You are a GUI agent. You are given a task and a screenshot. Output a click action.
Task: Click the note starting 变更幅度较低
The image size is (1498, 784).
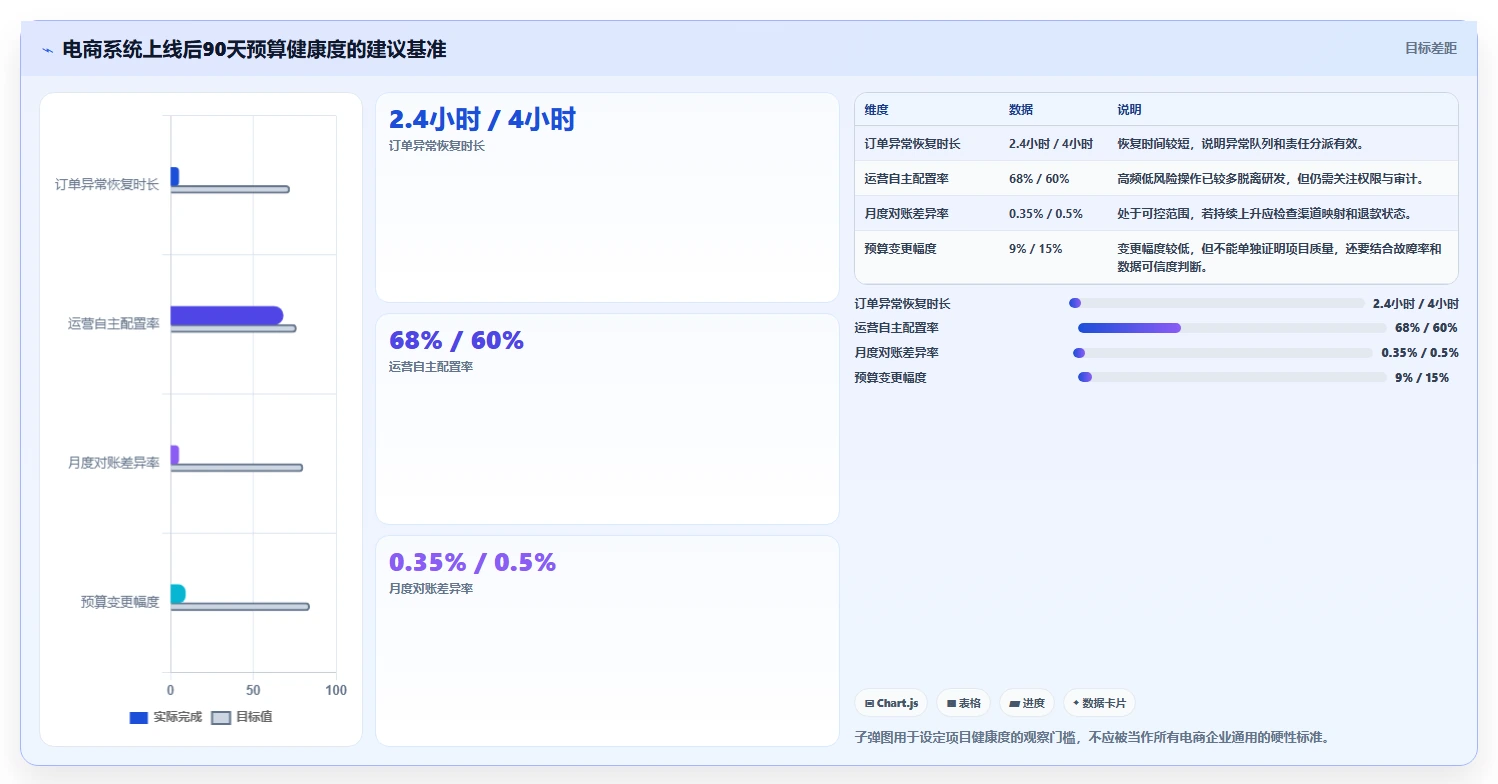(x=1279, y=258)
